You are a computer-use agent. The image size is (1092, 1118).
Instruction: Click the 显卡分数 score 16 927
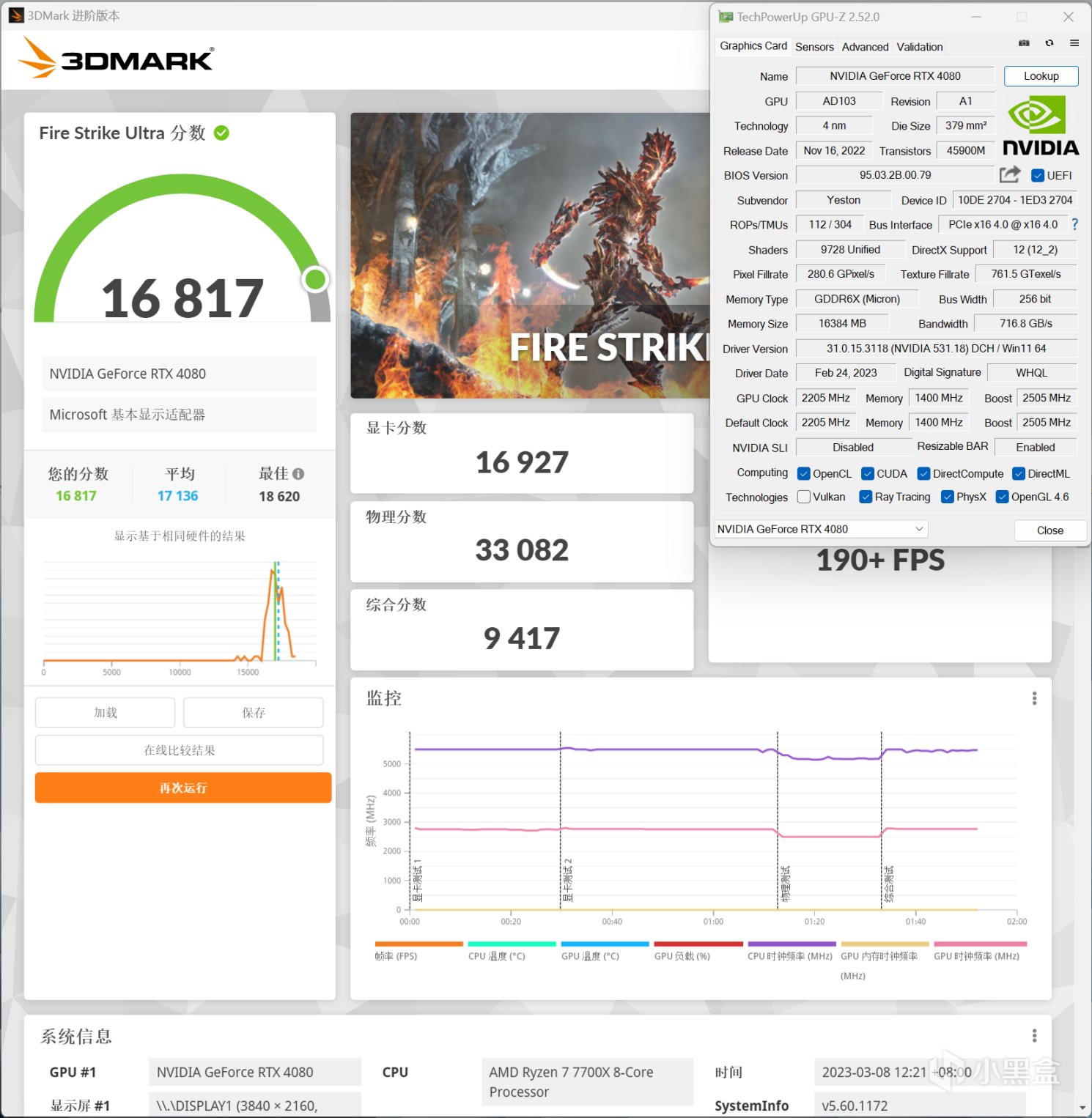point(522,462)
